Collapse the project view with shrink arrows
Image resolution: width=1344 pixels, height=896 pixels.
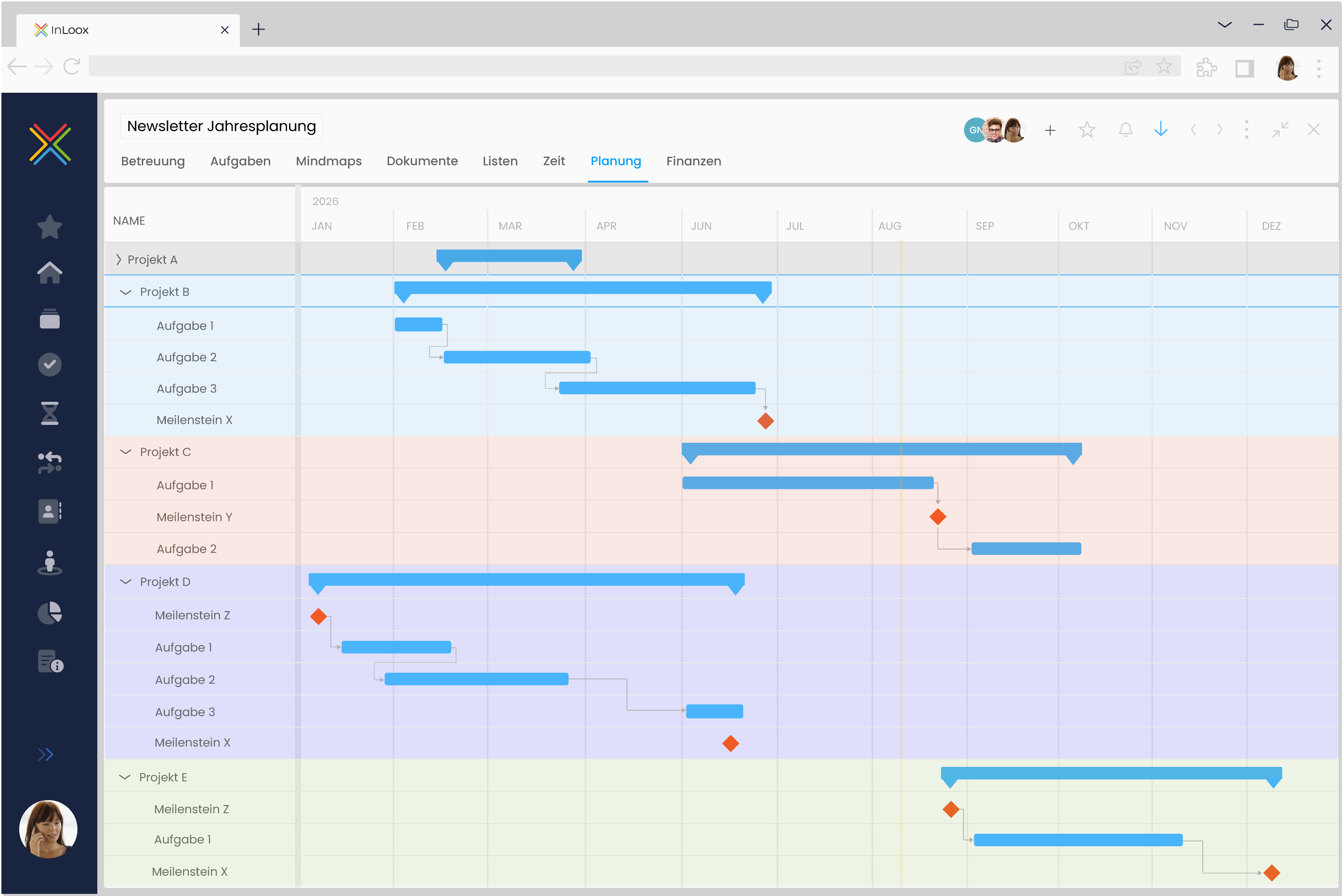[1280, 130]
